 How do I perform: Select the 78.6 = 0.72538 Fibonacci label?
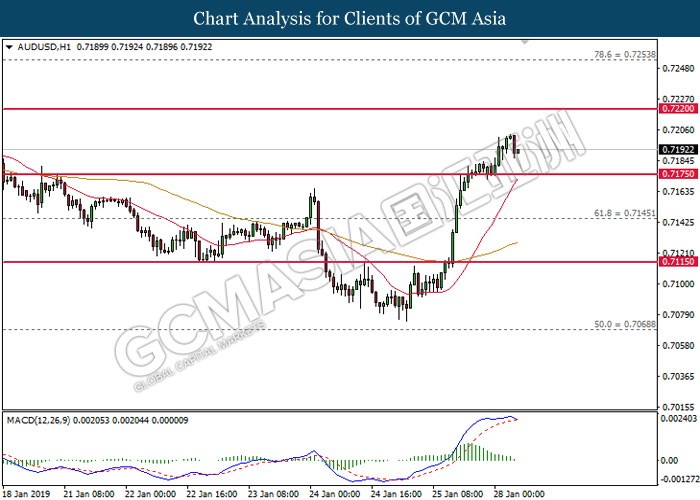click(625, 55)
